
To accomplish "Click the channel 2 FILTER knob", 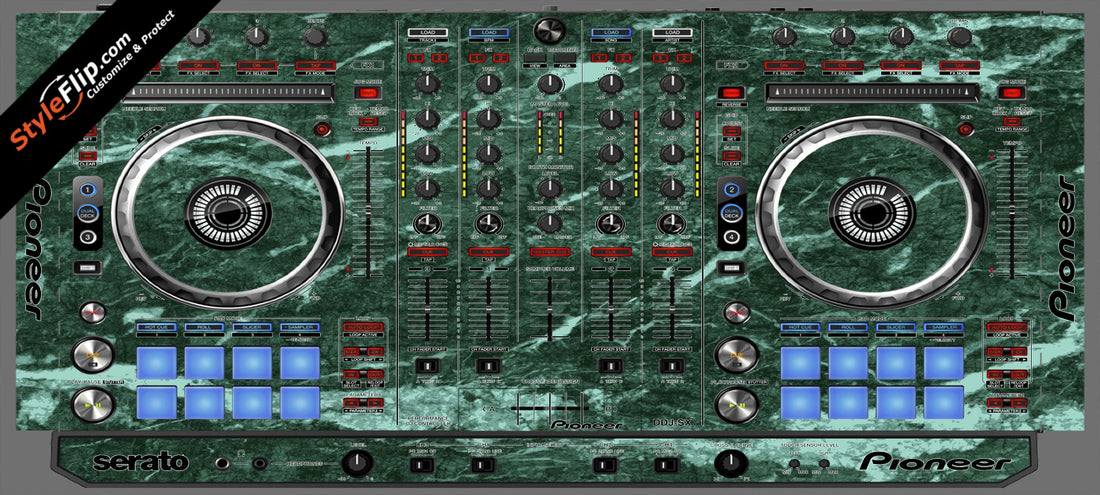I will 610,224.
